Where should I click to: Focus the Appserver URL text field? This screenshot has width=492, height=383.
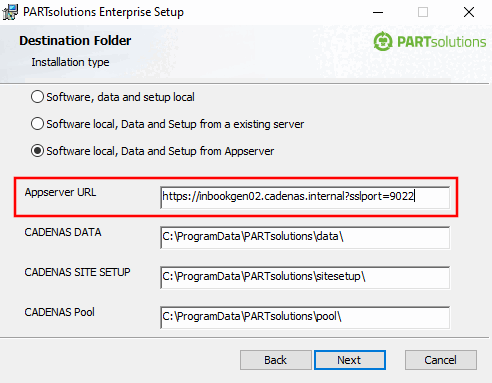tap(305, 197)
